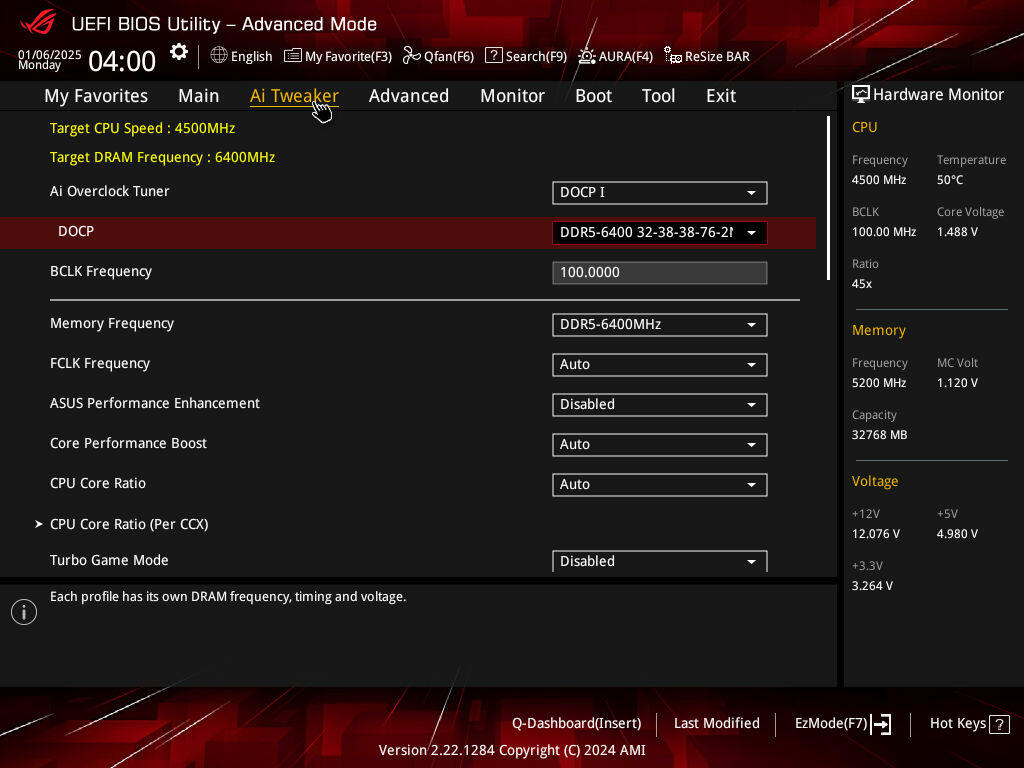Open AURA(F4) lighting options
Image resolution: width=1024 pixels, height=768 pixels.
pyautogui.click(x=616, y=56)
